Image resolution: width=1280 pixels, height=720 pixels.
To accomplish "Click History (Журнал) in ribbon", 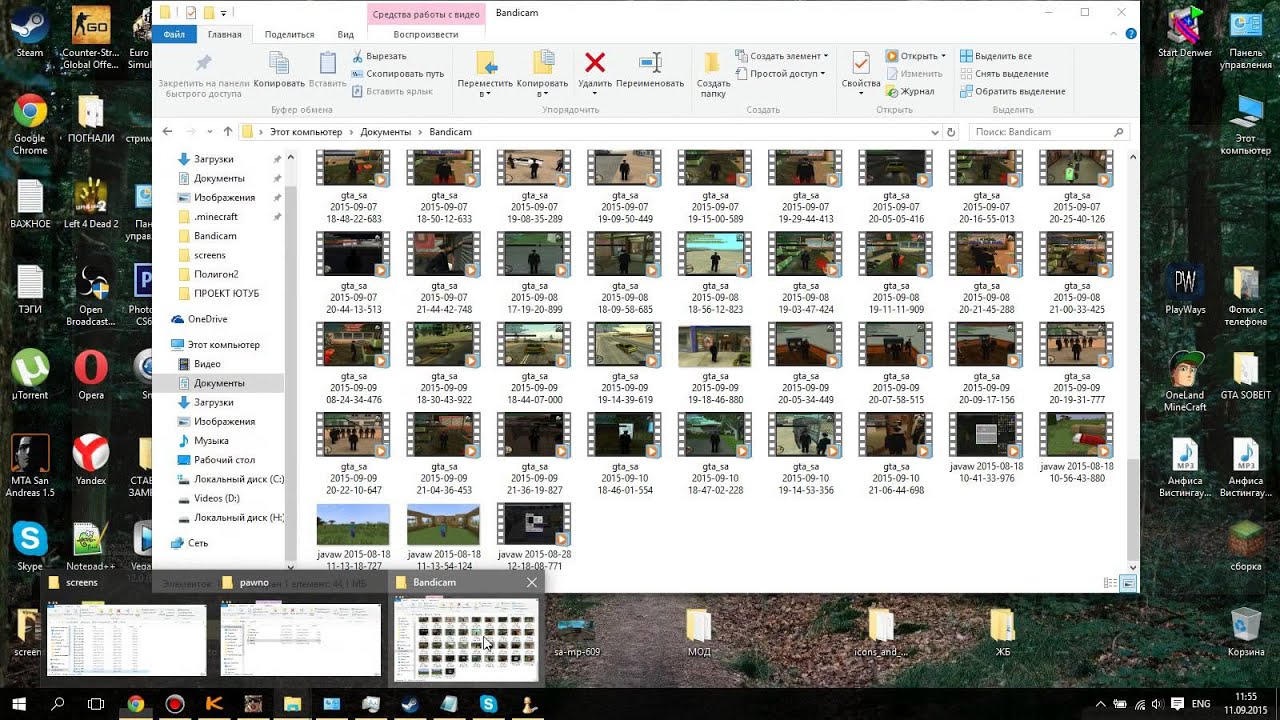I will [909, 91].
